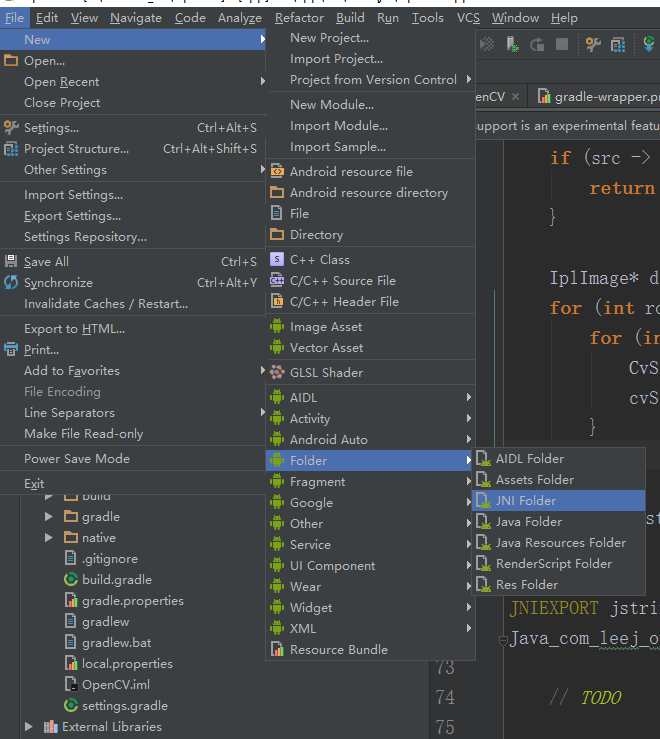Open the Refactor menu in menu bar
The image size is (660, 739).
(299, 17)
